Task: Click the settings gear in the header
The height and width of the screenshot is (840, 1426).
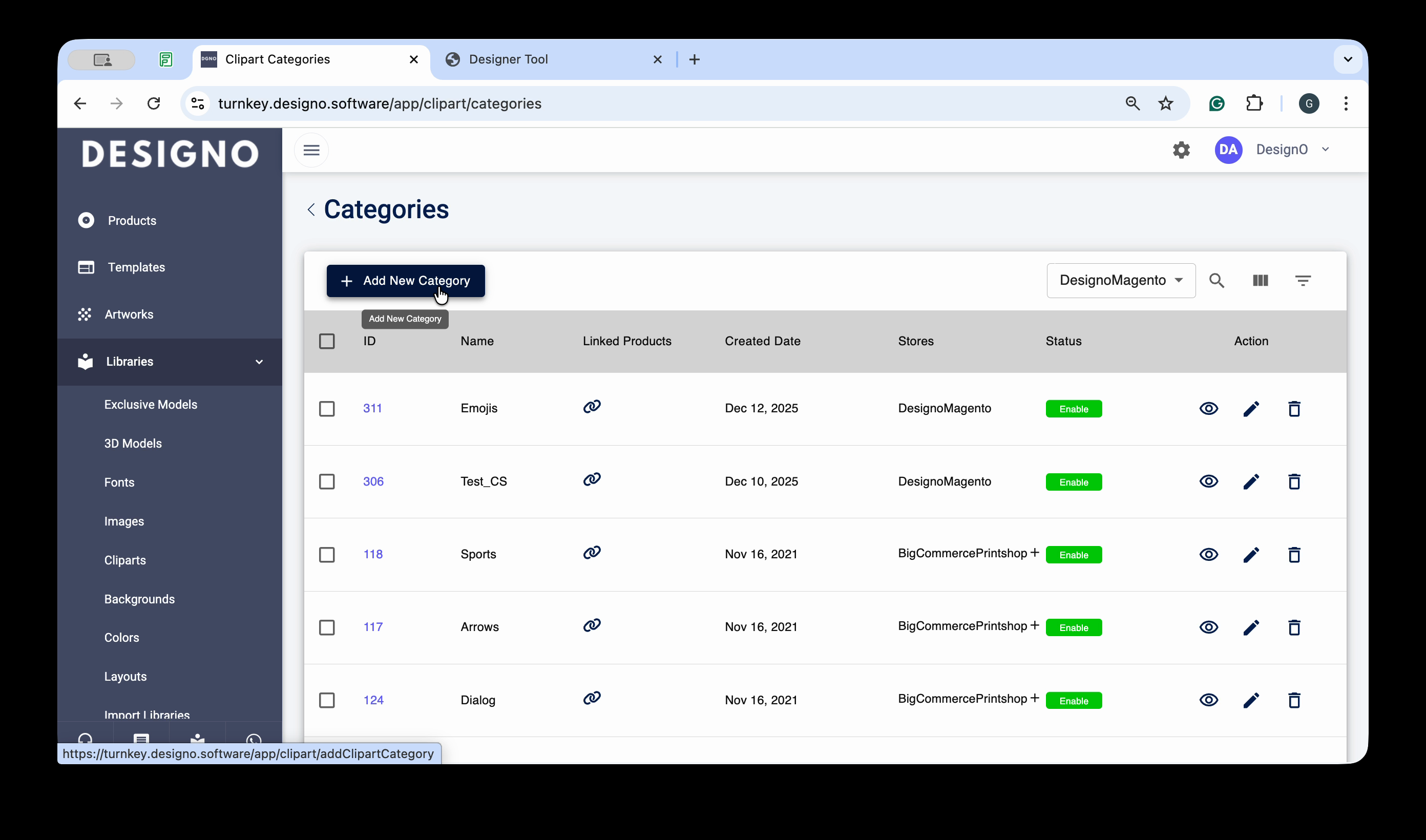Action: click(x=1181, y=150)
